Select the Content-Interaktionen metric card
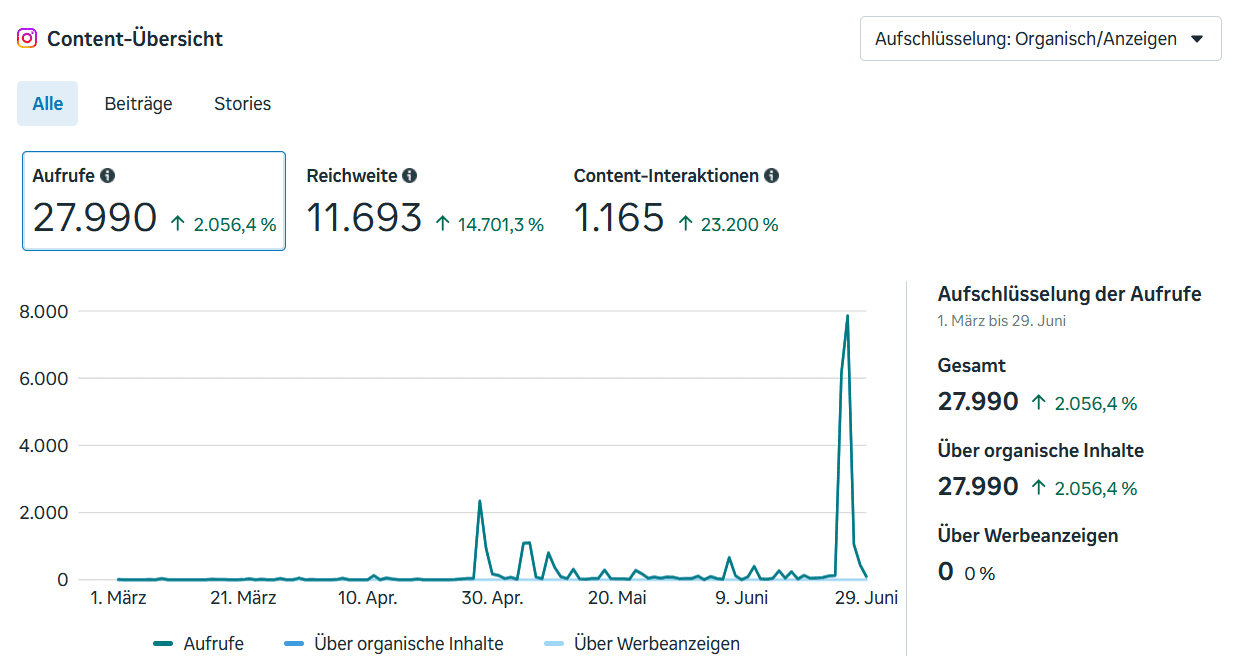The height and width of the screenshot is (668, 1241). coord(677,201)
